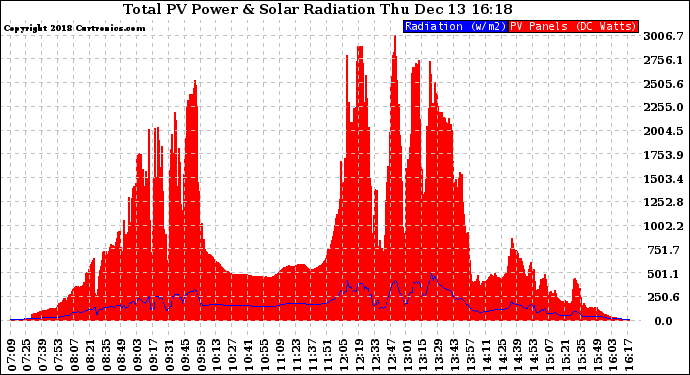
Task: Click the y-axis value 0.0
Action: [x=663, y=321]
